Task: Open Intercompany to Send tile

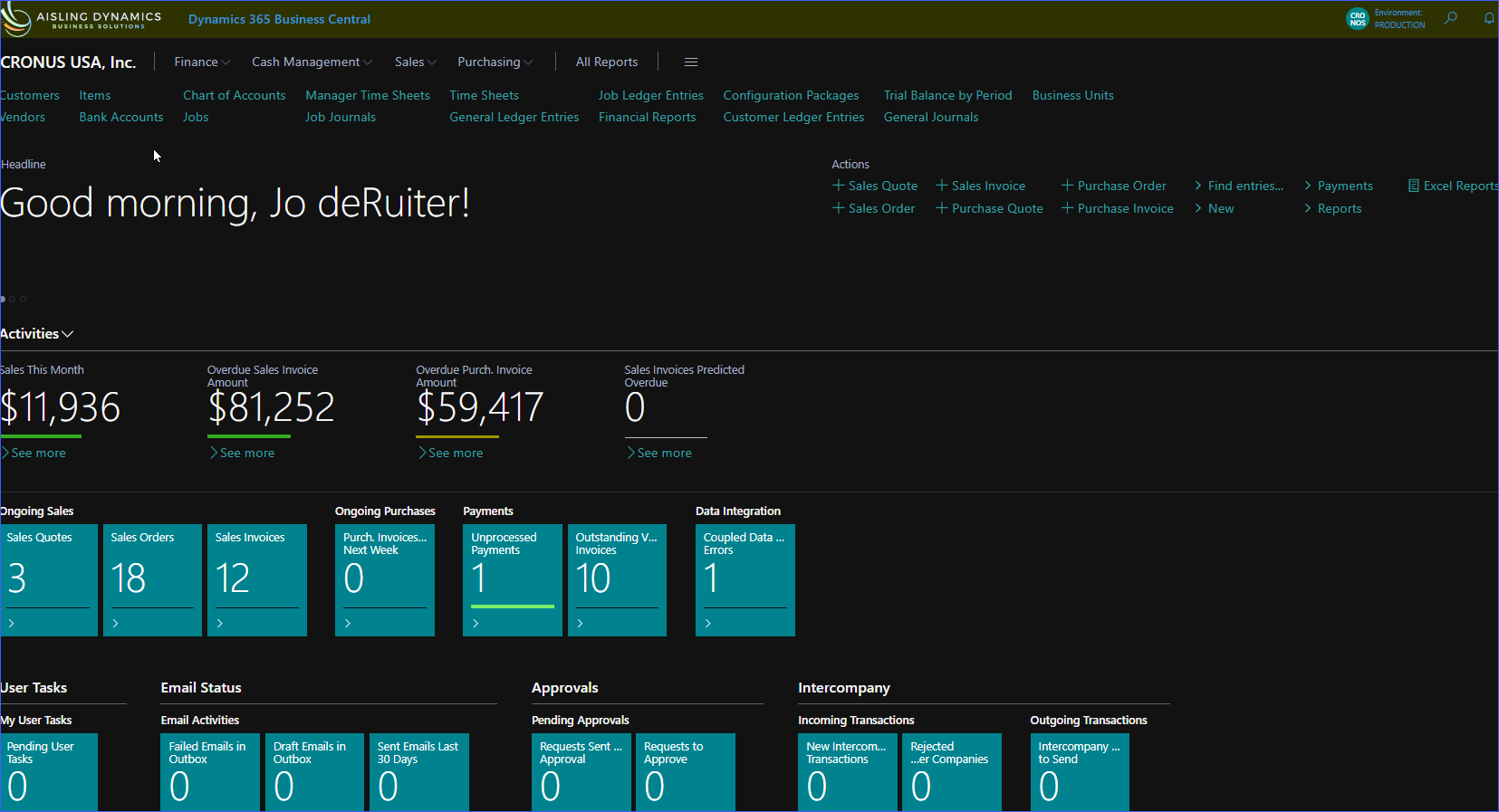Action: pos(1080,772)
